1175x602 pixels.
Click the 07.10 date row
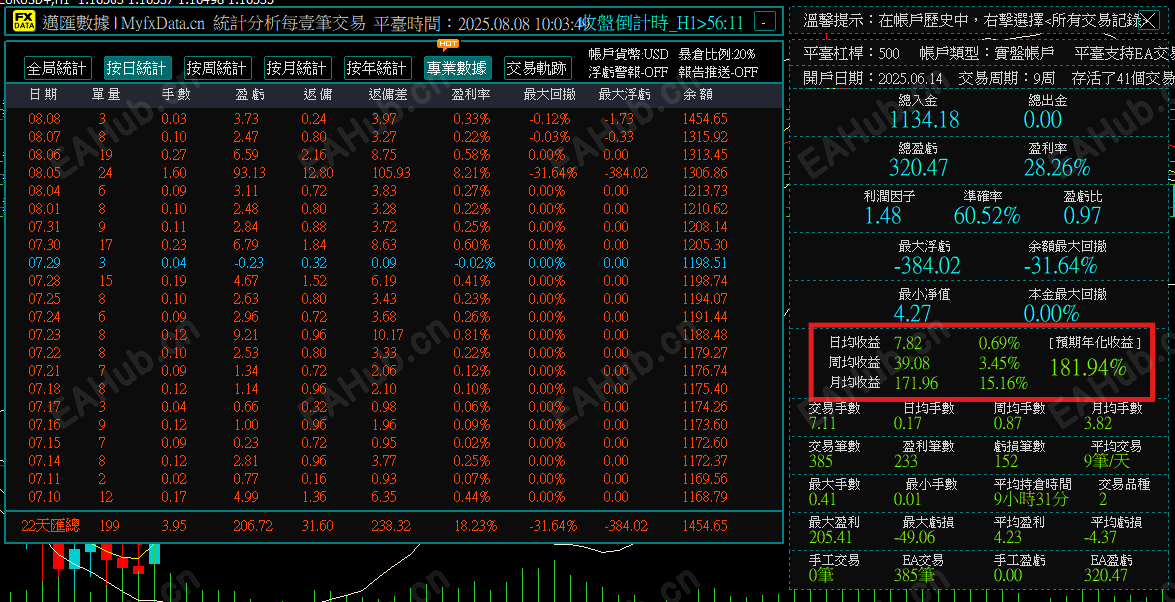[x=393, y=496]
